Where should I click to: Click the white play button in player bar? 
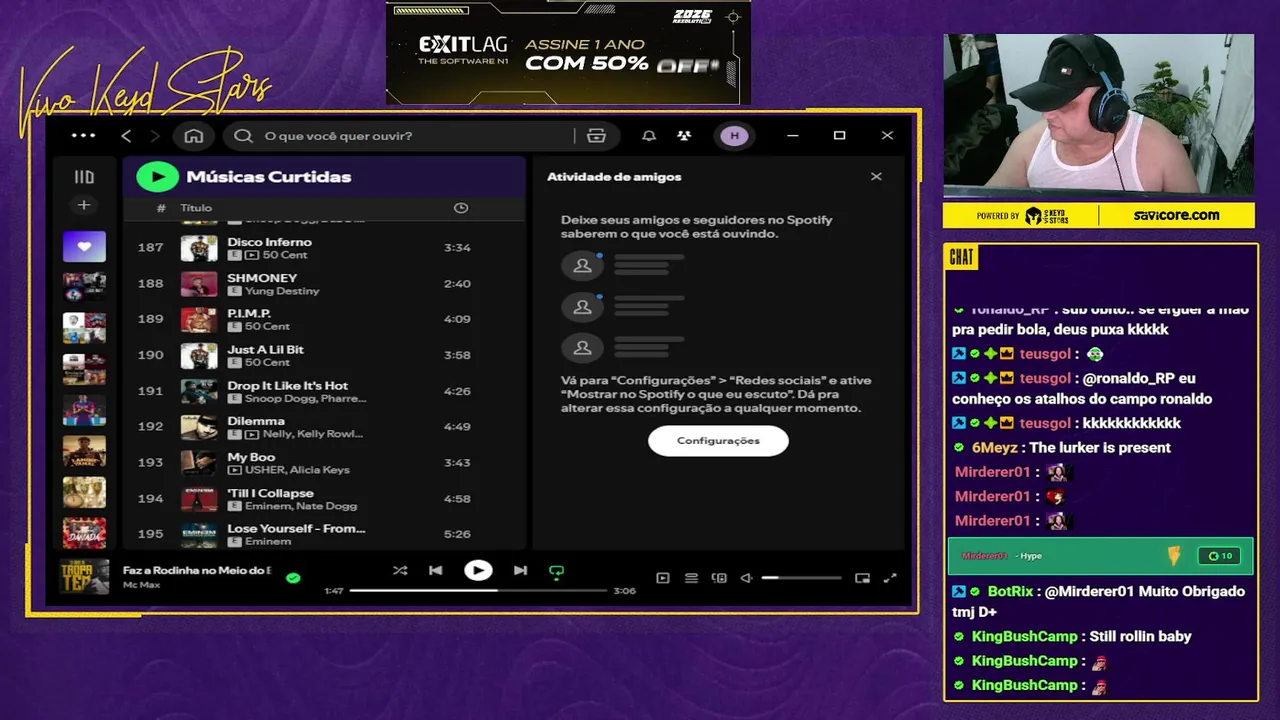click(x=478, y=571)
